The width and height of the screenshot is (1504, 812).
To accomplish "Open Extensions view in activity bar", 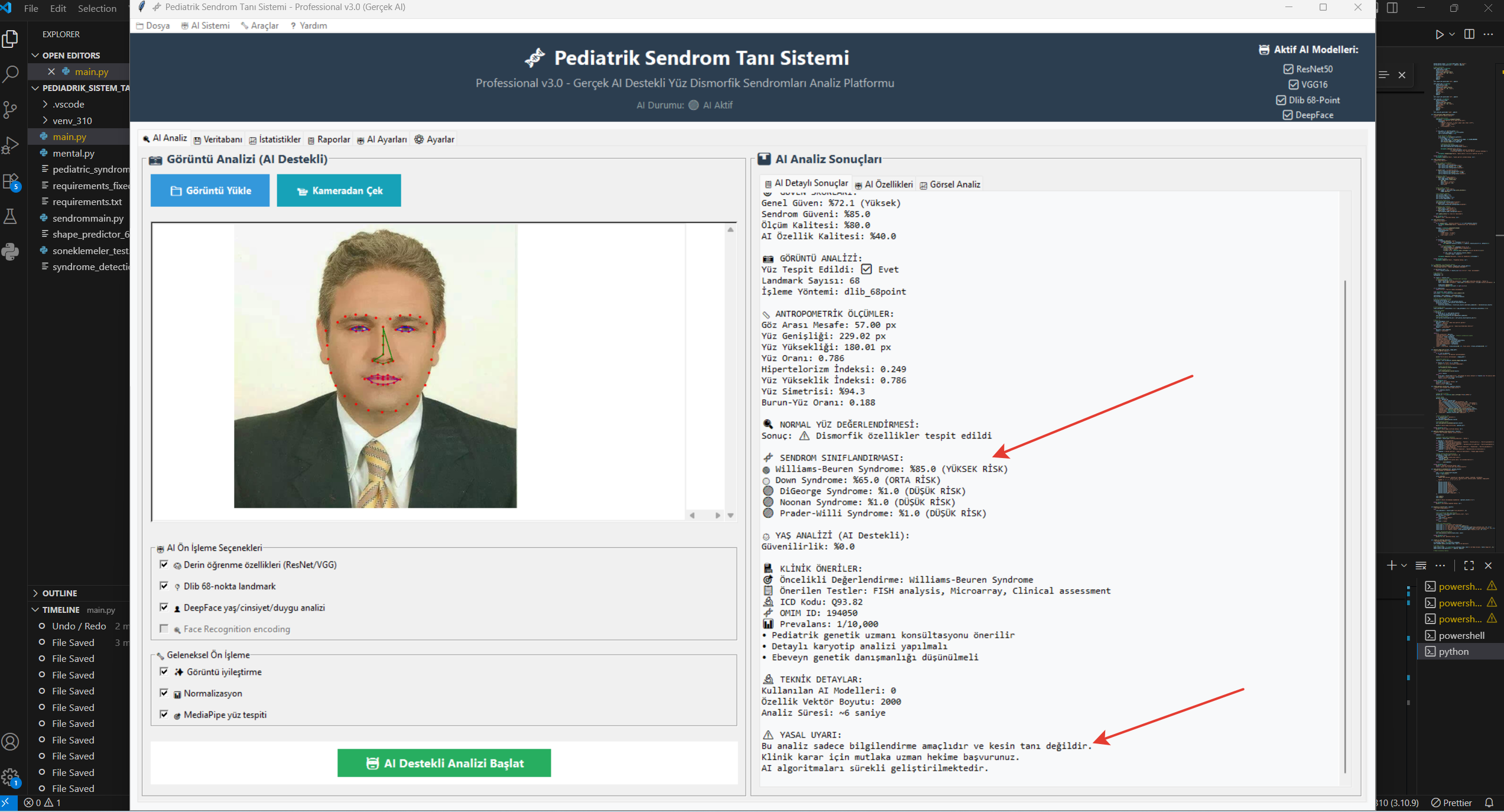I will [x=11, y=181].
